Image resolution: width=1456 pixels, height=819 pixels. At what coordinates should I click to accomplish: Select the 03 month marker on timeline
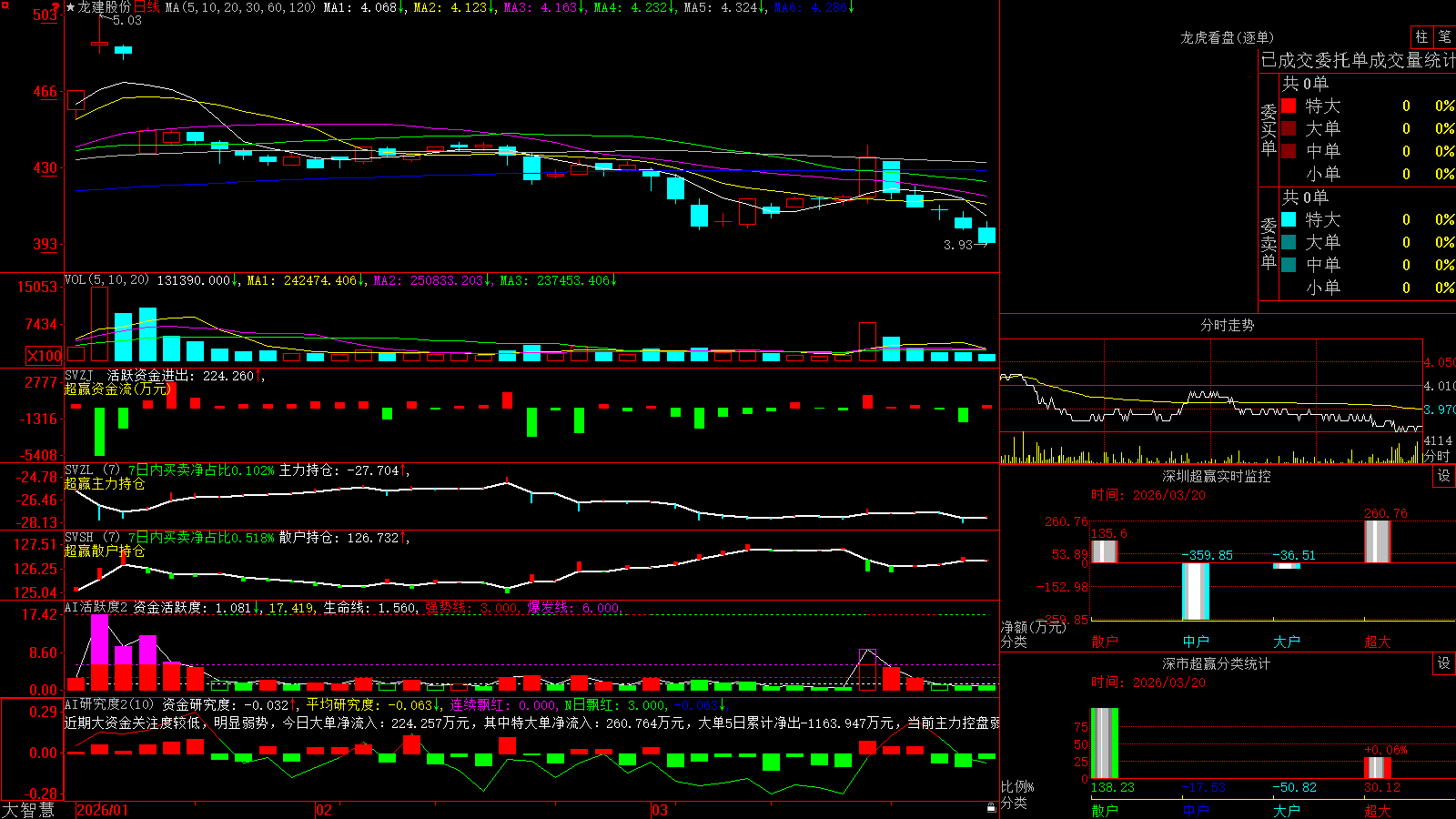660,810
